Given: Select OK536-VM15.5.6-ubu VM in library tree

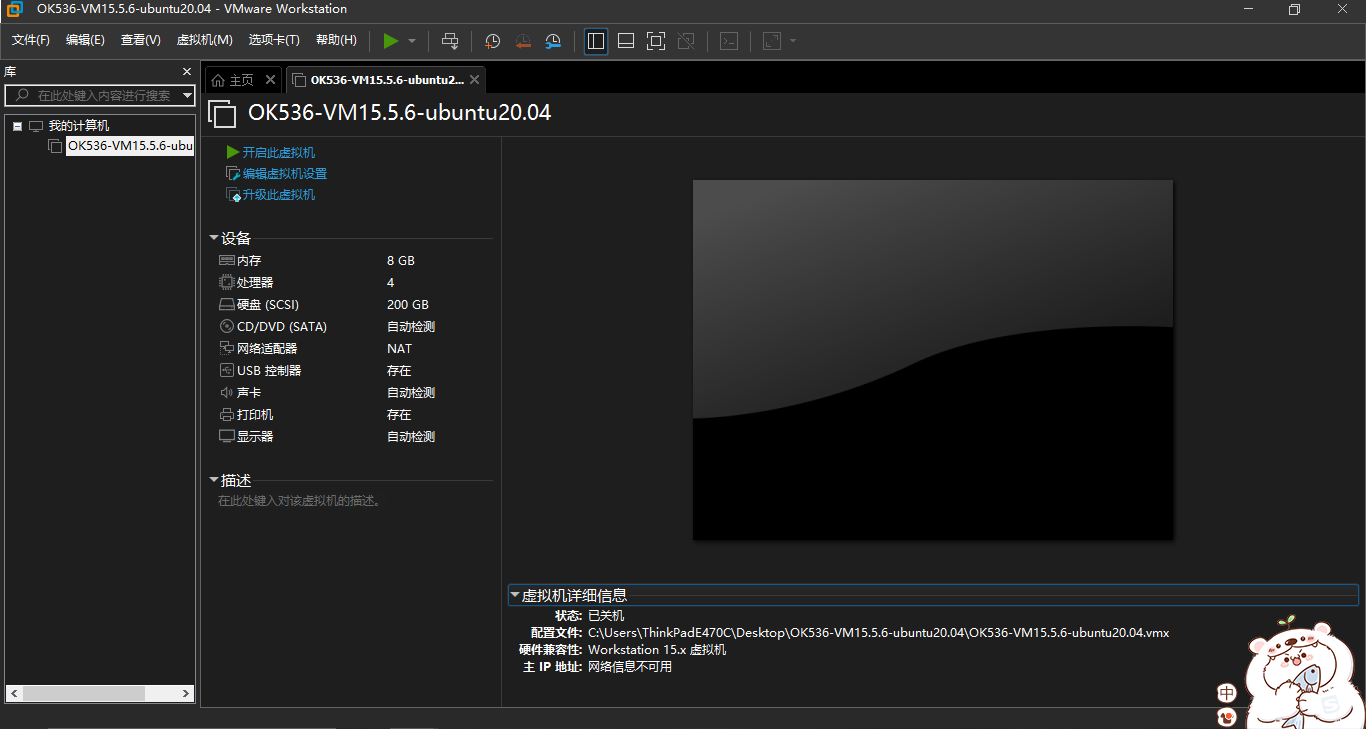Looking at the screenshot, I should pos(130,146).
